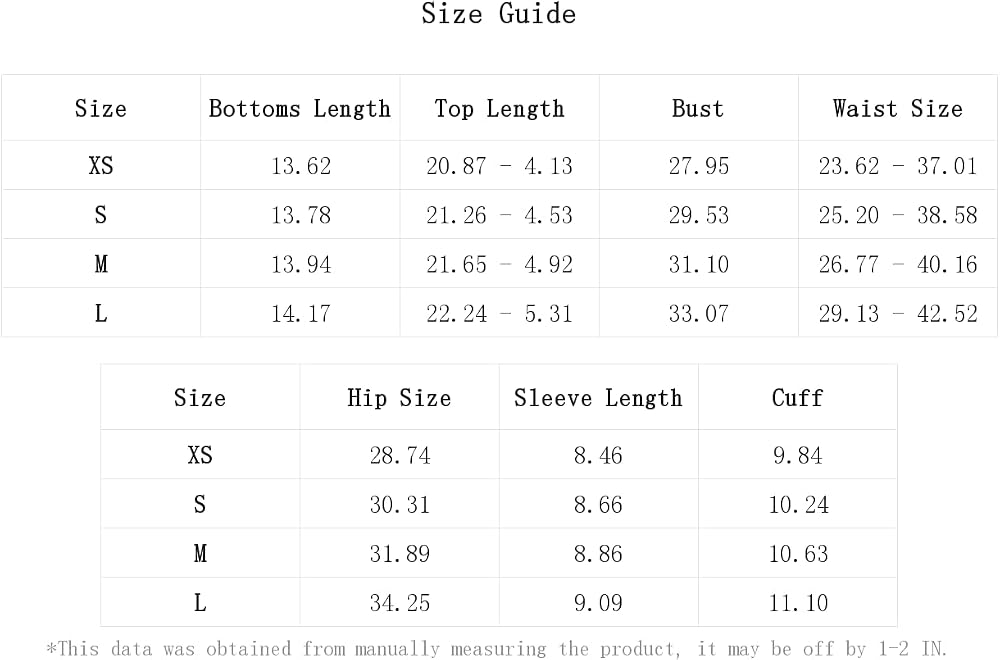Select bust value 31.10

point(698,264)
